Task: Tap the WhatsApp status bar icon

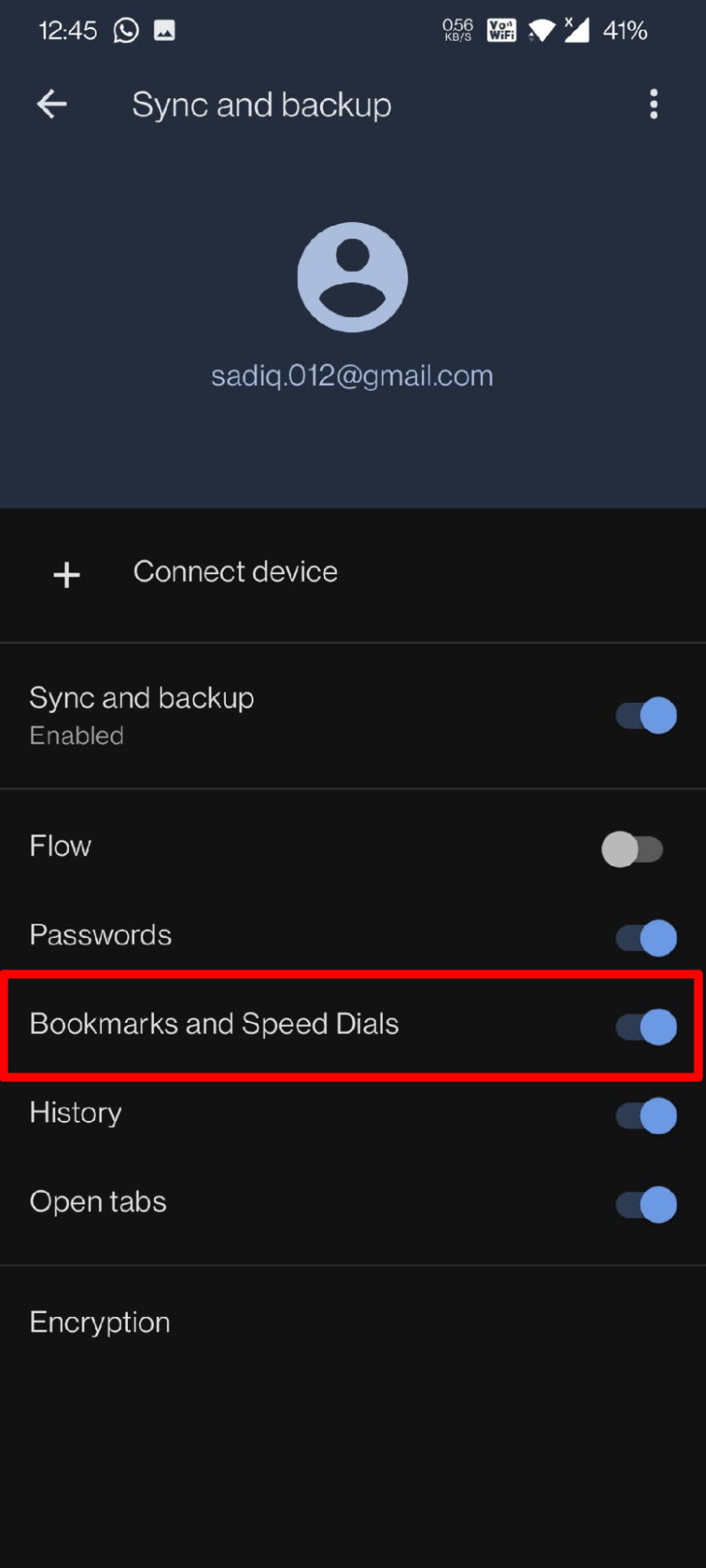Action: tap(126, 31)
